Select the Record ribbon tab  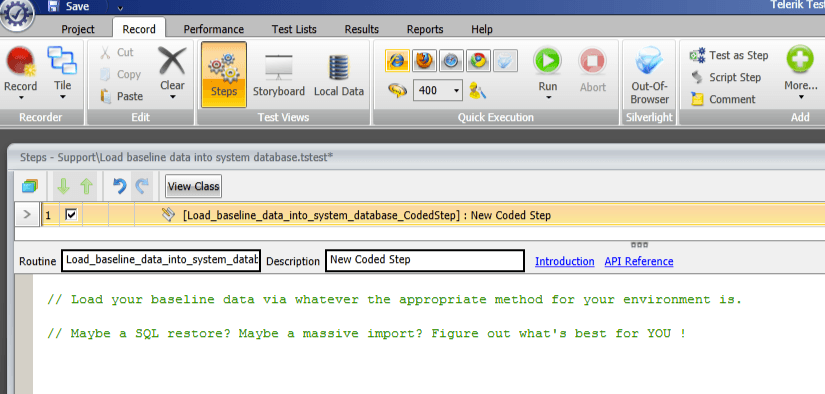click(139, 29)
